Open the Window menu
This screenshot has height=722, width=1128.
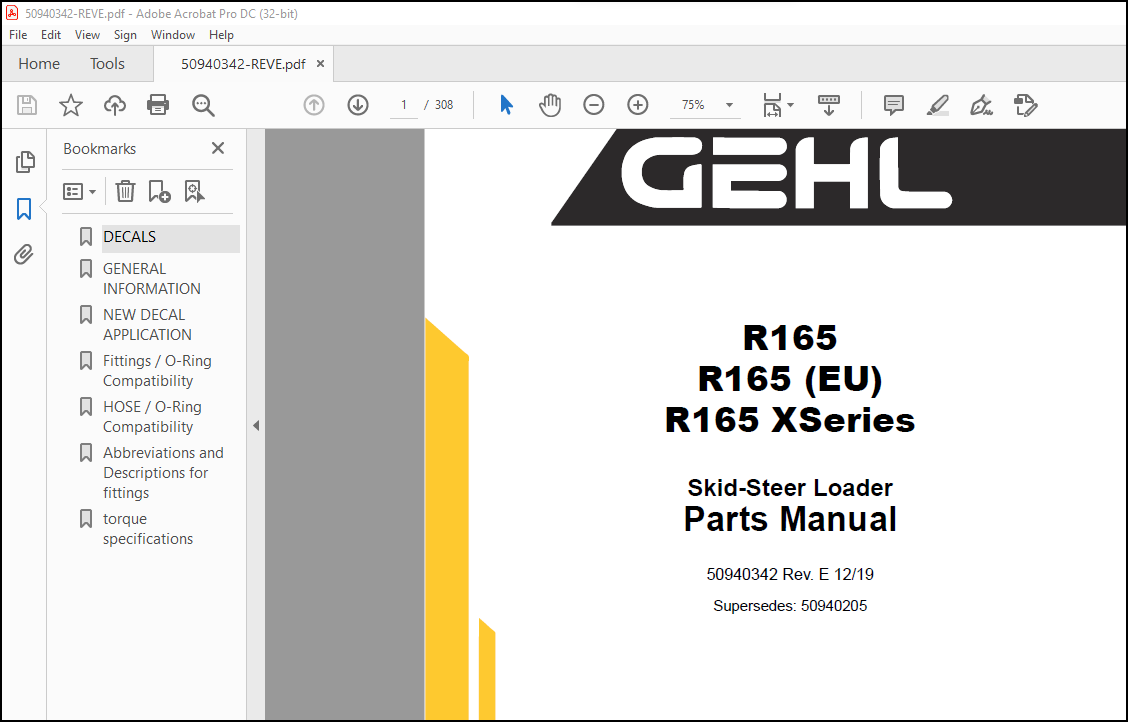(x=173, y=35)
